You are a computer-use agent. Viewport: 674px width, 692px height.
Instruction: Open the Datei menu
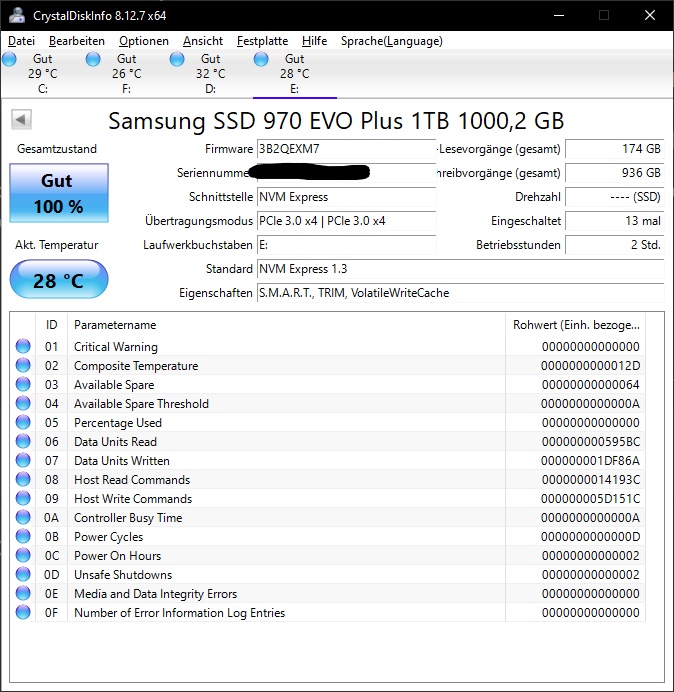pos(21,41)
